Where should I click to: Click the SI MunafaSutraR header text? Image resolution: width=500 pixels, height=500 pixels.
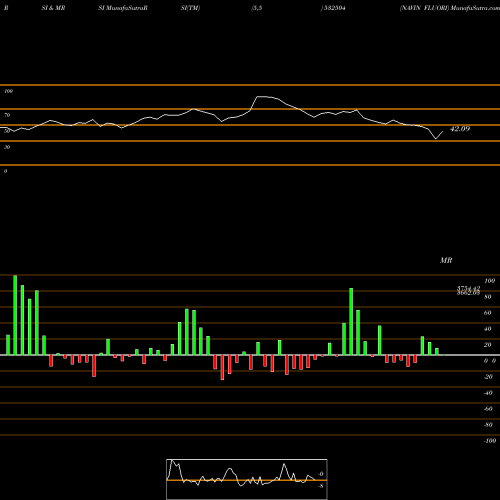click(x=123, y=8)
